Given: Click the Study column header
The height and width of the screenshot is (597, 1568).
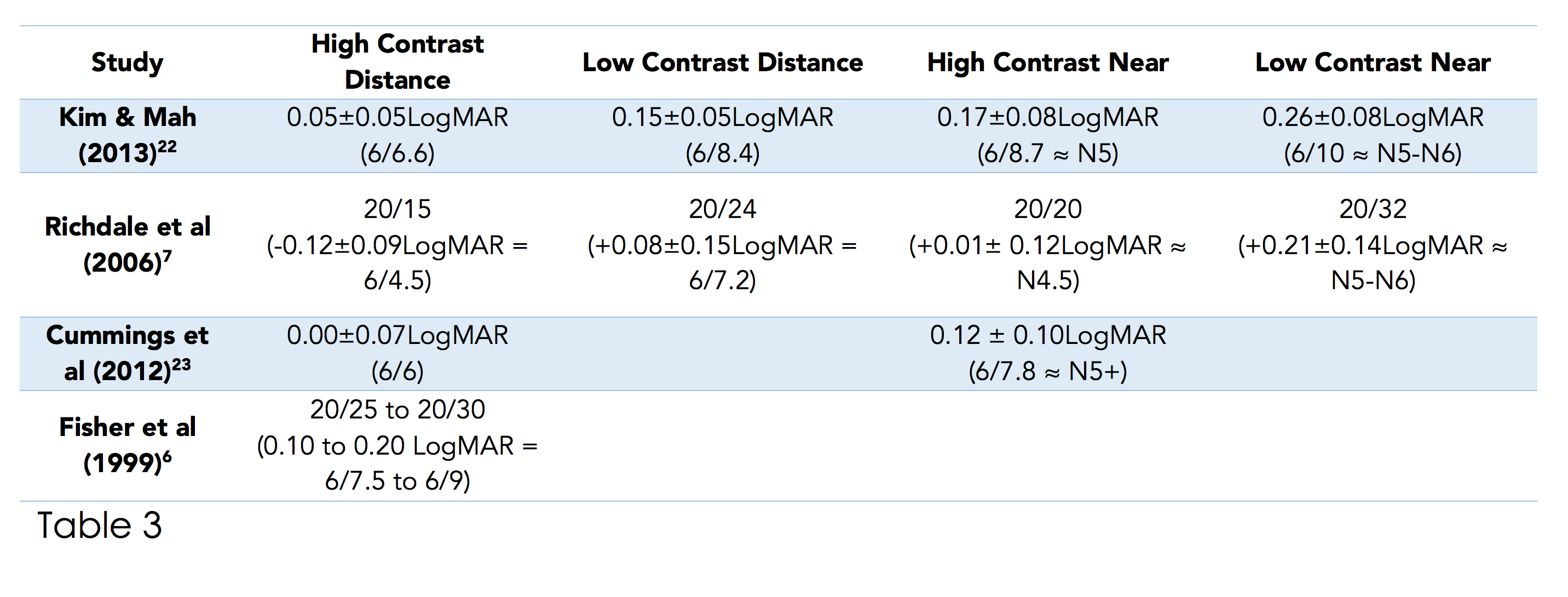Looking at the screenshot, I should click(x=127, y=62).
